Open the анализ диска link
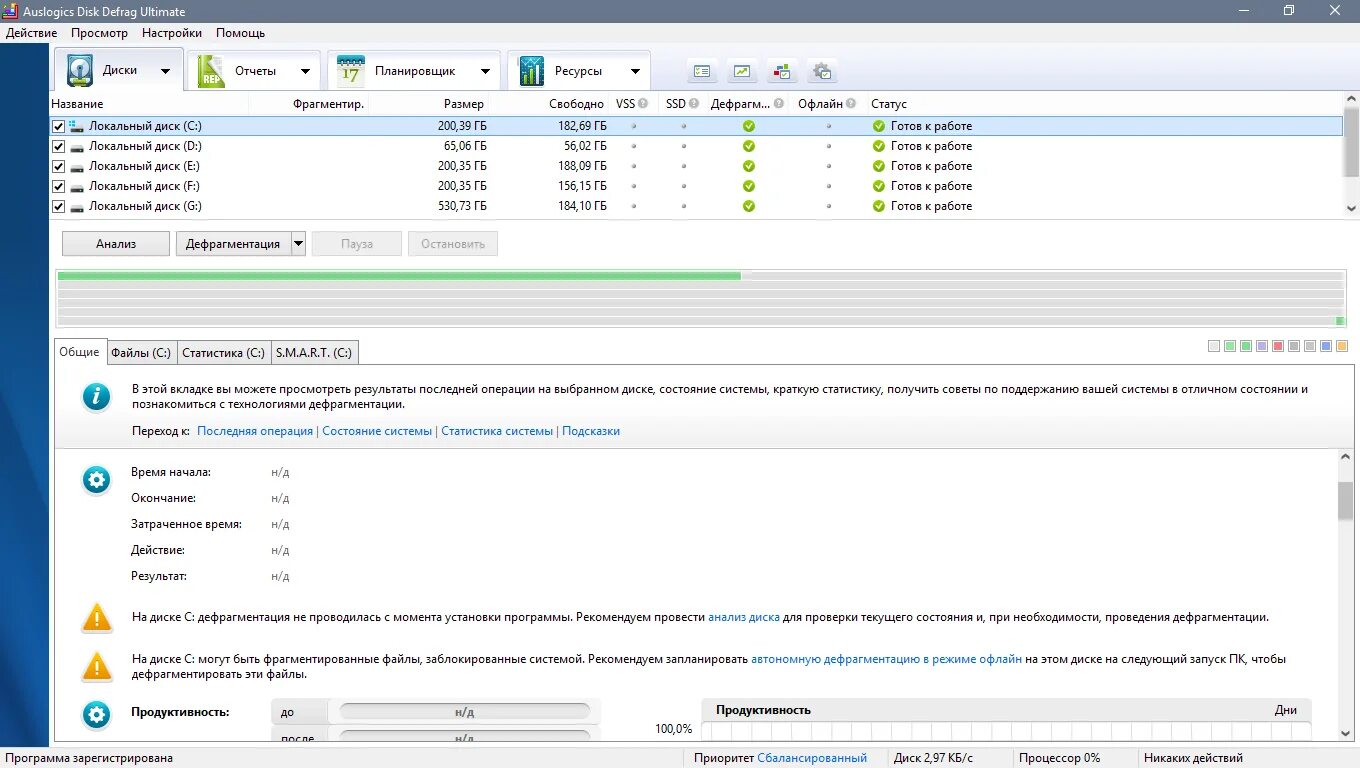Image resolution: width=1360 pixels, height=768 pixels. click(x=744, y=617)
